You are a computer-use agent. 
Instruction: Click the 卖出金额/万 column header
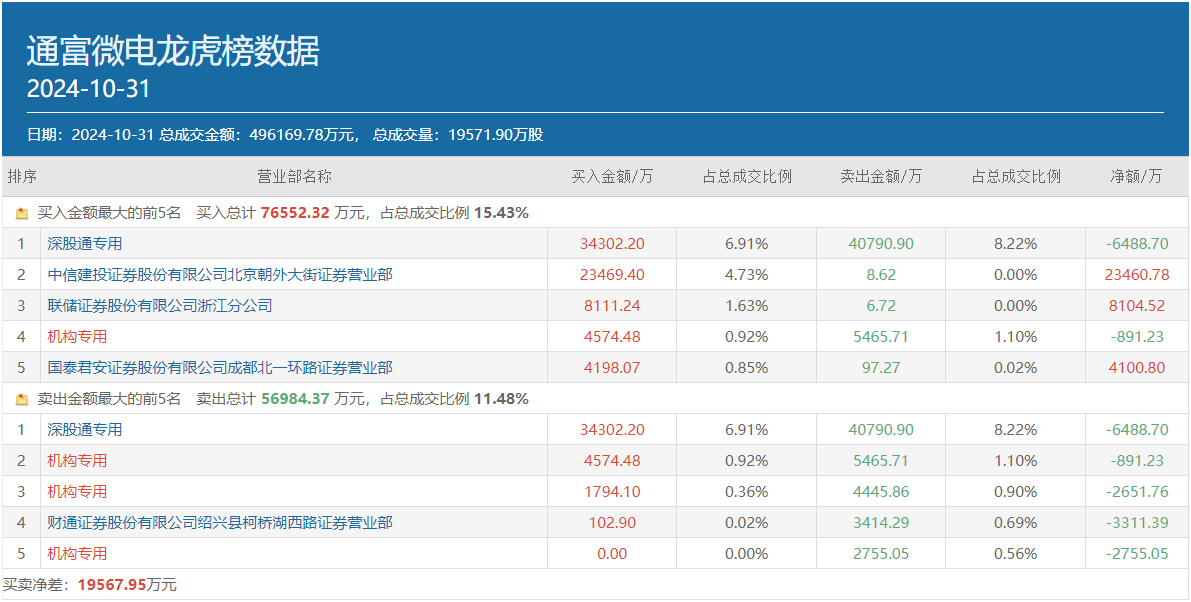point(881,177)
